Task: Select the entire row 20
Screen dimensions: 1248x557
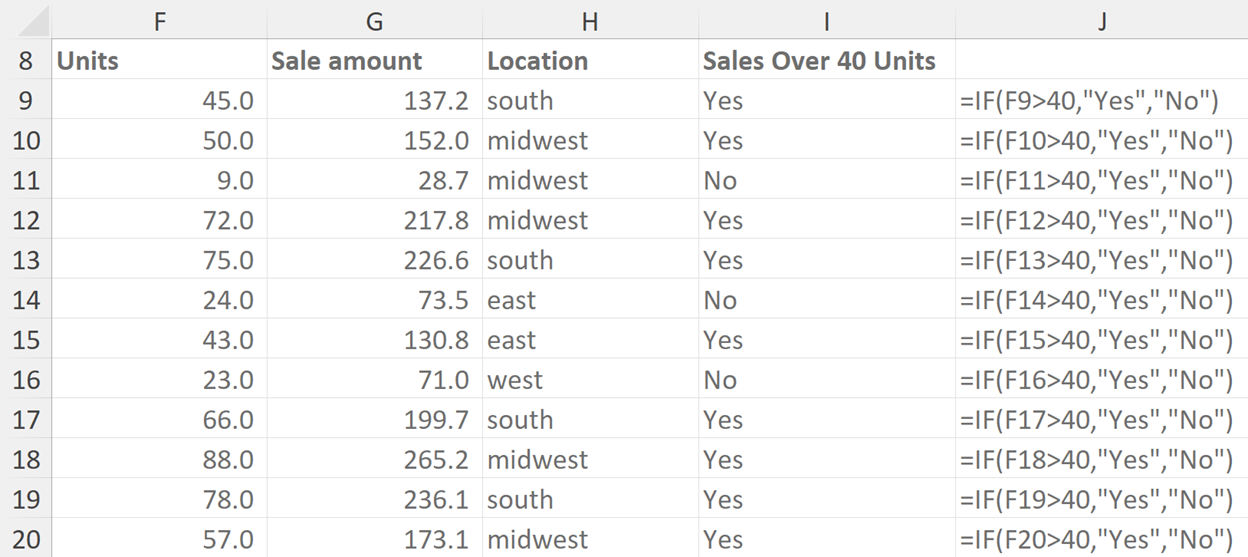Action: tap(25, 540)
